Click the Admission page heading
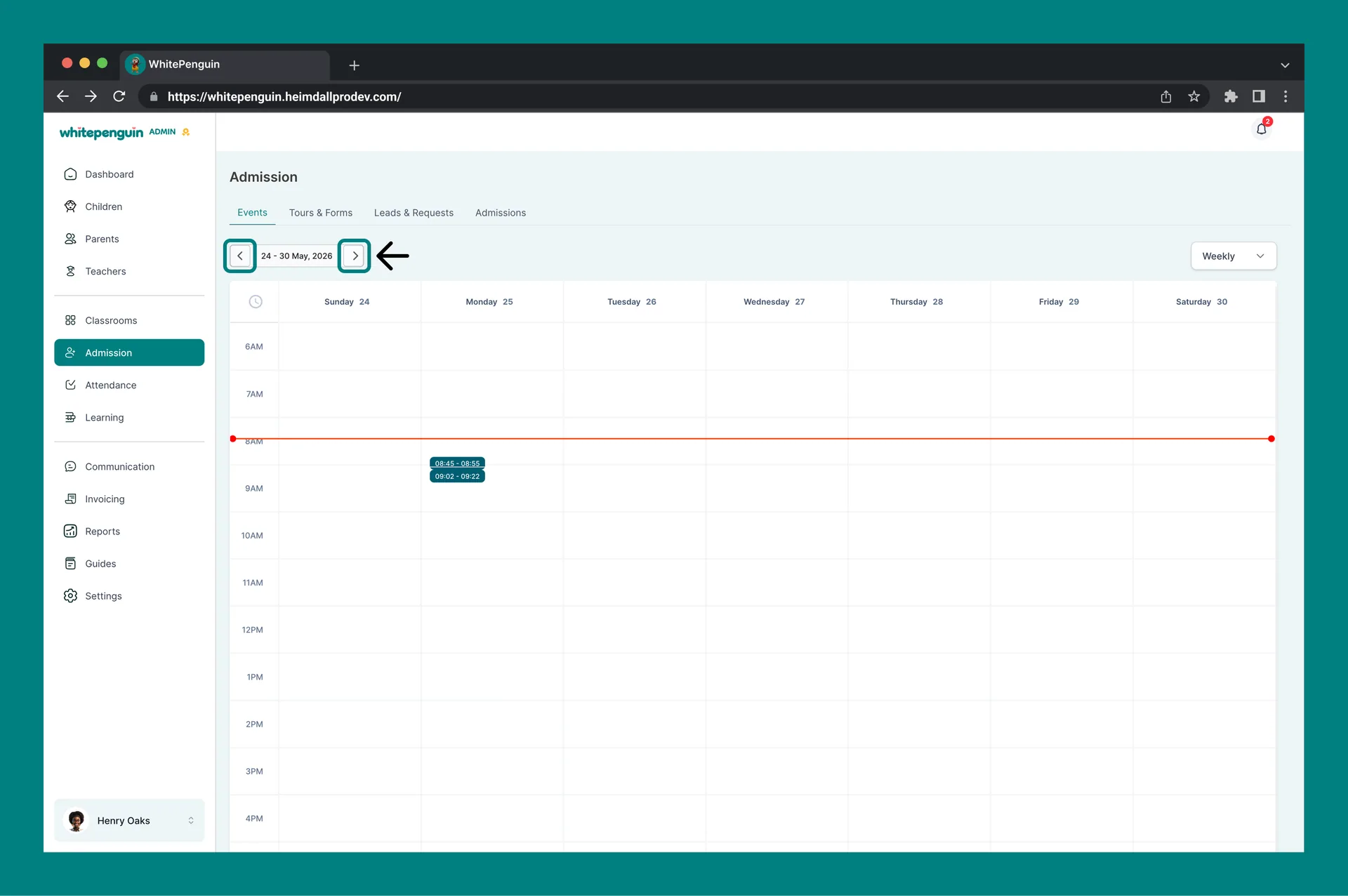 coord(264,177)
